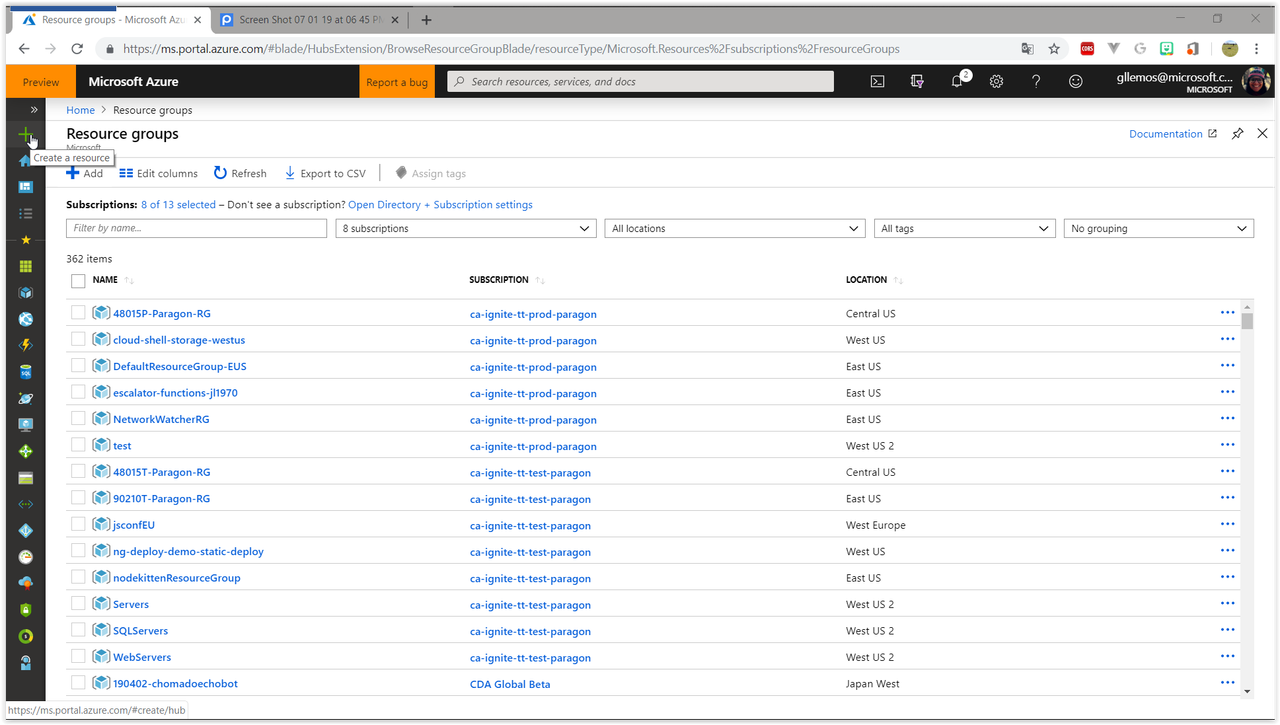Click Edit columns in the toolbar
Image resolution: width=1280 pixels, height=725 pixels.
tap(158, 173)
